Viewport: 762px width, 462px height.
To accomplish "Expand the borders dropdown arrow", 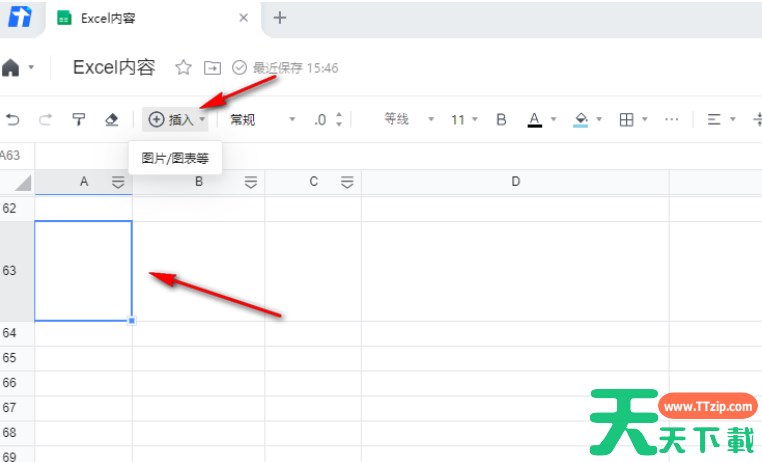I will click(645, 119).
